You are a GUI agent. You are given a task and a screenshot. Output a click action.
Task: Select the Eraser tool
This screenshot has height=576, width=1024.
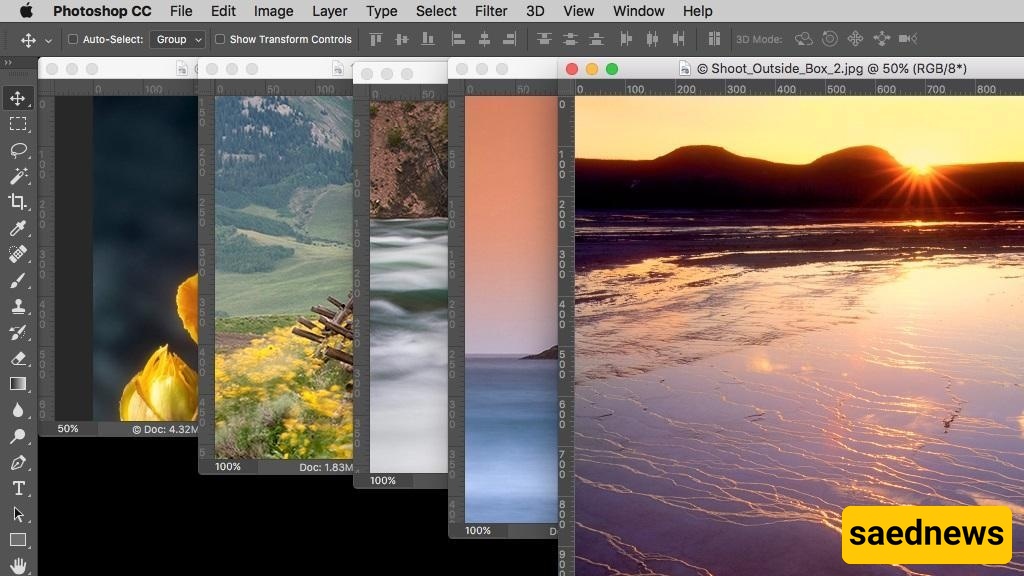coord(18,358)
